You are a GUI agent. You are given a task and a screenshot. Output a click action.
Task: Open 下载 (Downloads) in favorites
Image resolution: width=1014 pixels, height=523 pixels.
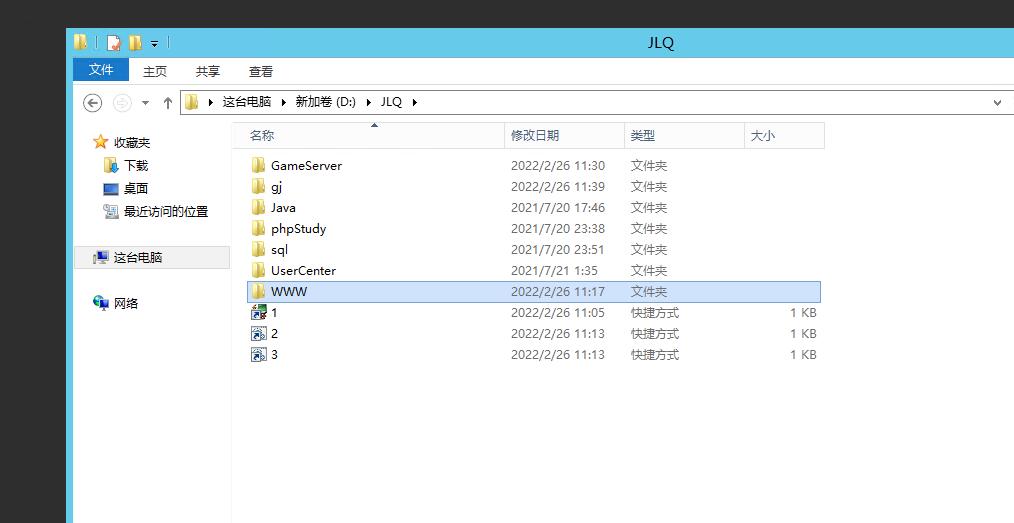[x=135, y=166]
